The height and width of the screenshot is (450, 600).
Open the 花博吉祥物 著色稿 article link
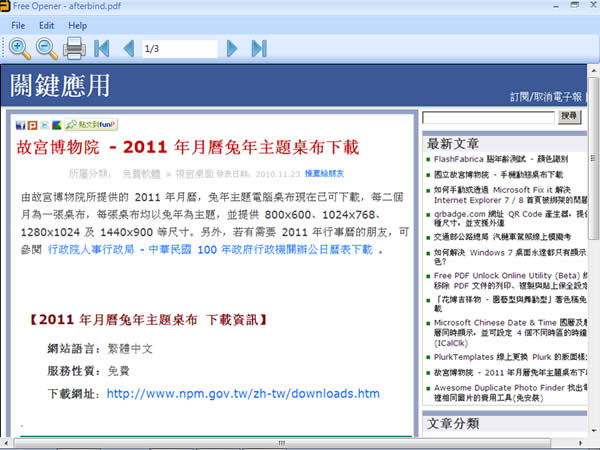click(510, 303)
